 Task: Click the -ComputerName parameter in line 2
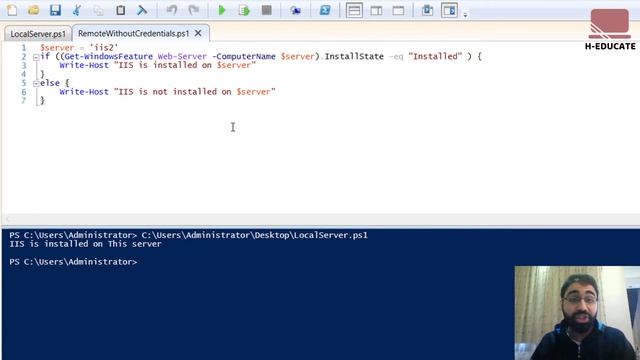point(244,57)
